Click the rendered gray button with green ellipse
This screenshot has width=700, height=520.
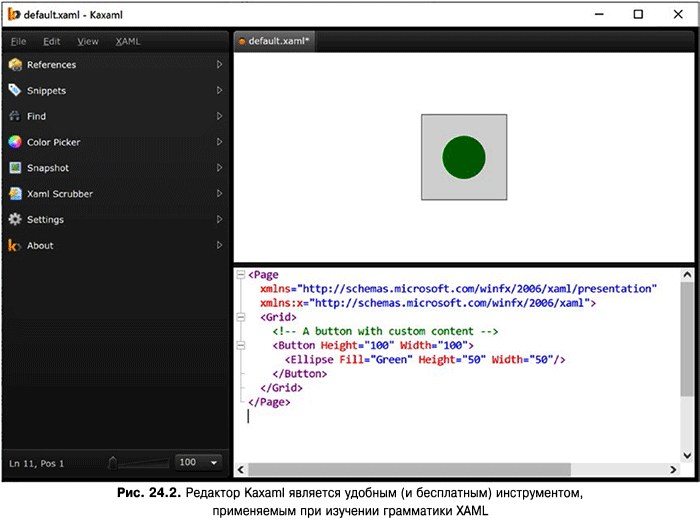click(463, 157)
